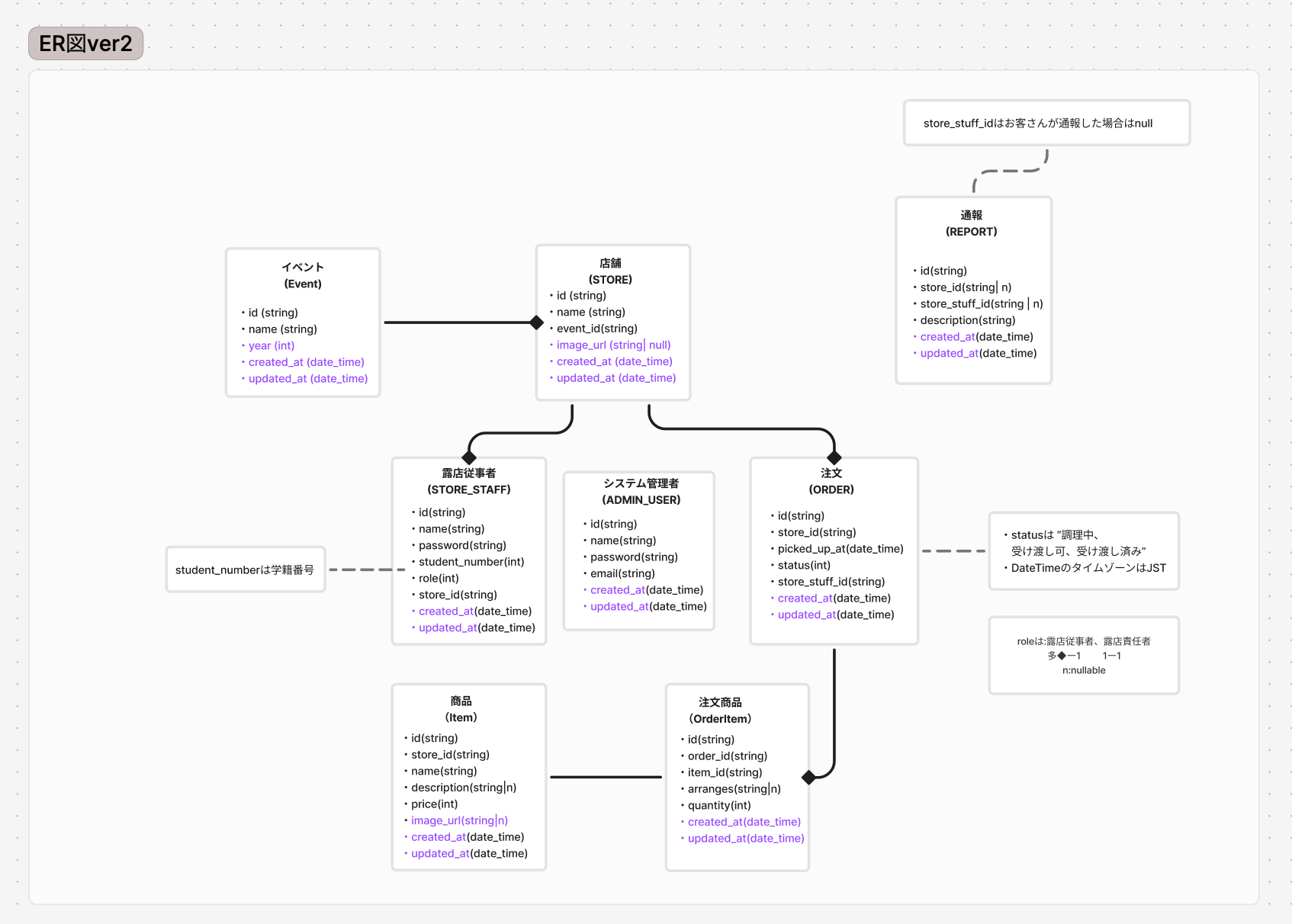Select the システム管理者 (ADMIN_USER) entity heading
This screenshot has width=1292, height=924.
pyautogui.click(x=641, y=492)
